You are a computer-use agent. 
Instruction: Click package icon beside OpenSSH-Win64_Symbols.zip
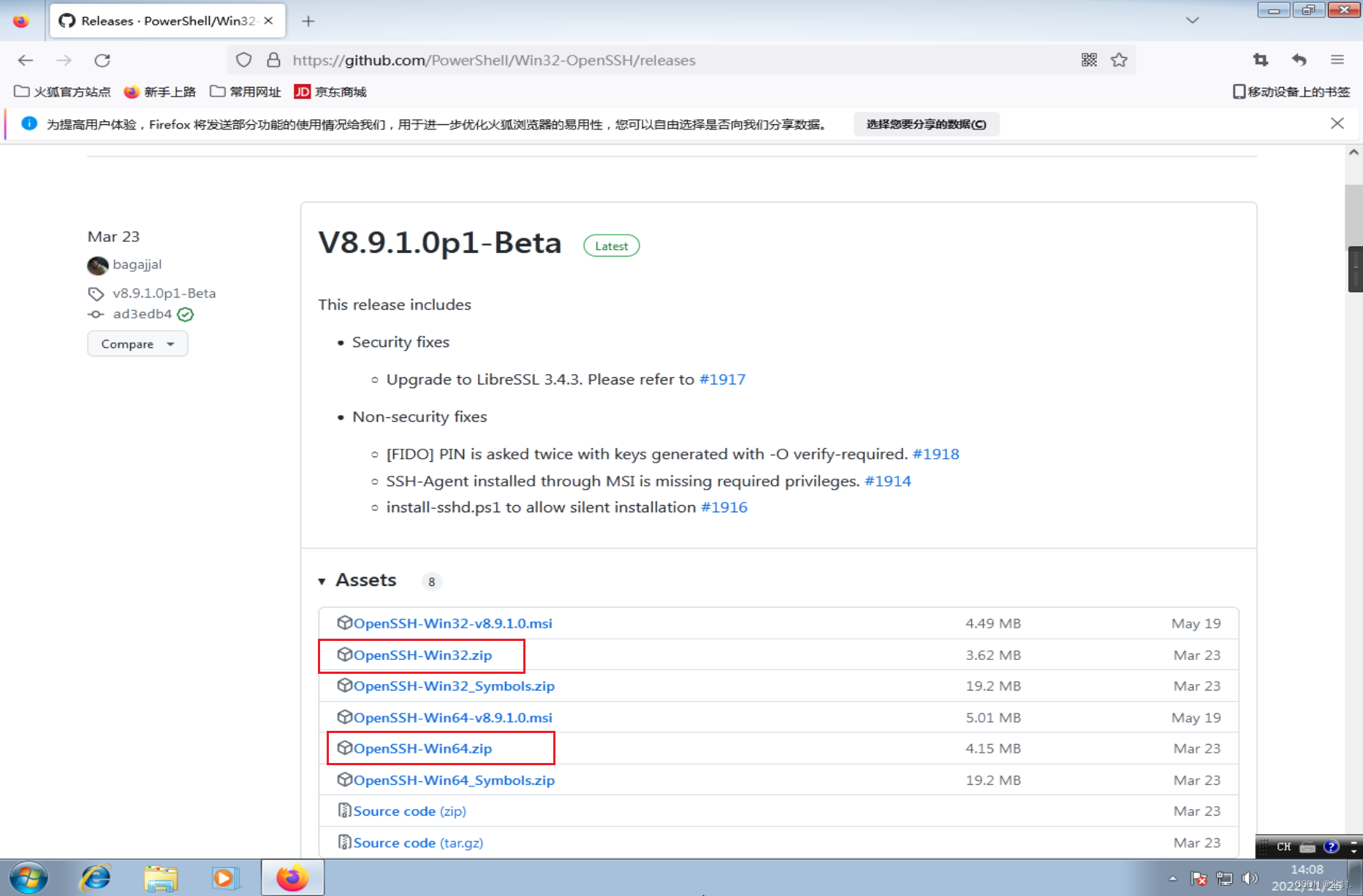tap(344, 780)
